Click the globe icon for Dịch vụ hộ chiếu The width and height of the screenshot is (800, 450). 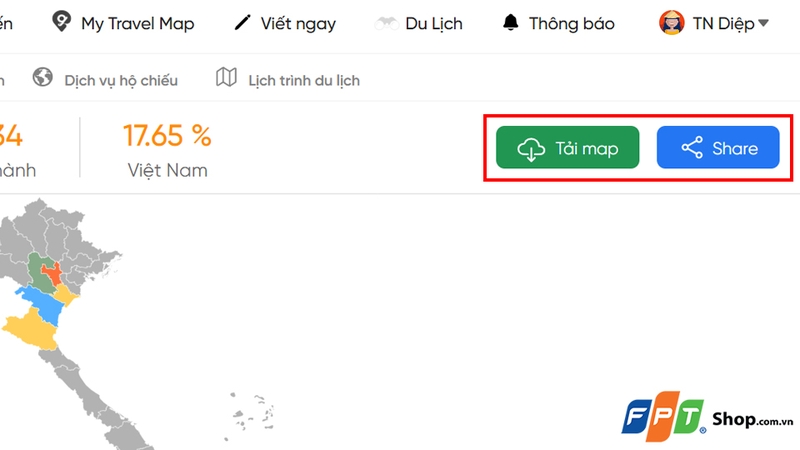point(42,78)
